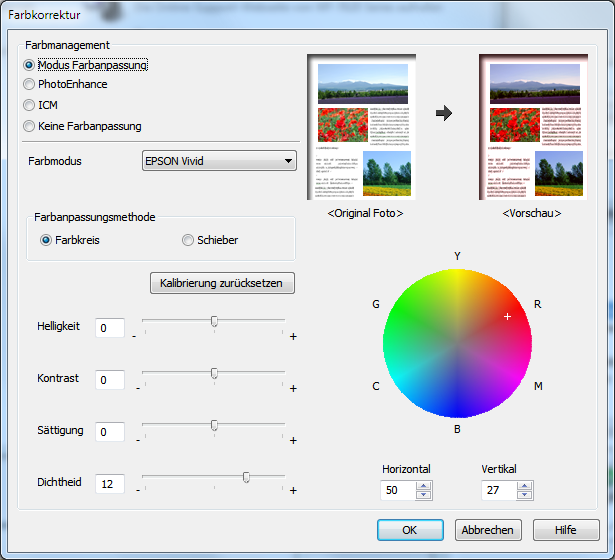Image resolution: width=615 pixels, height=560 pixels.
Task: Open the Farbmodus EPSON Vivid dropdown
Action: click(219, 160)
